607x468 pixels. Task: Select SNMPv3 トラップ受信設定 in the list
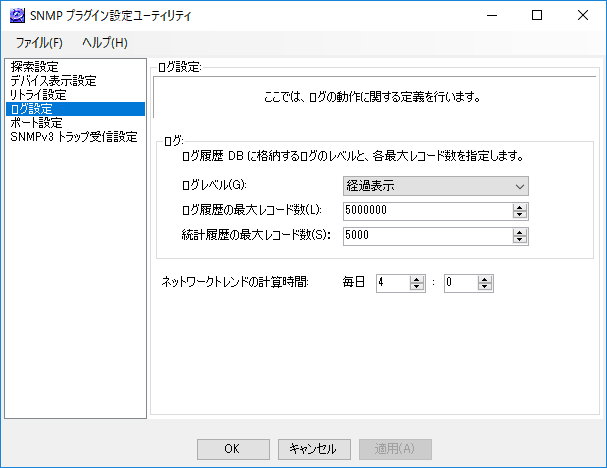click(75, 137)
